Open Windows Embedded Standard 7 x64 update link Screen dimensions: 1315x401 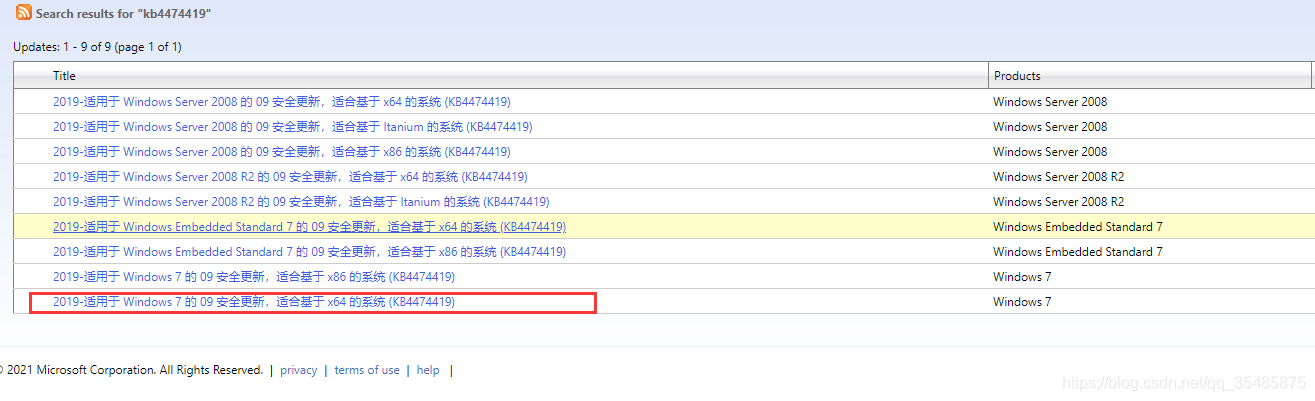pyautogui.click(x=309, y=227)
